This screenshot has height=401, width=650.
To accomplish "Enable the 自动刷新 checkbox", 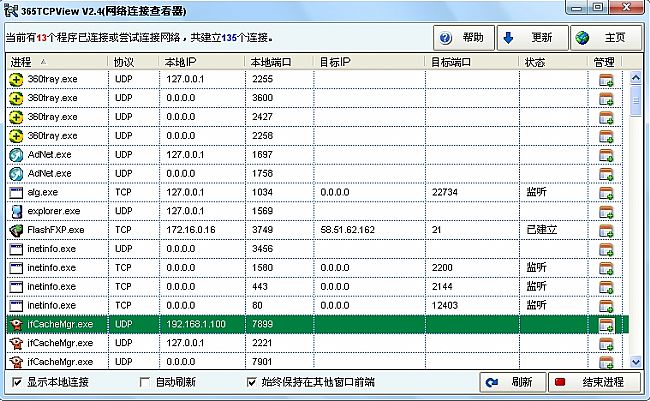I will [x=144, y=382].
